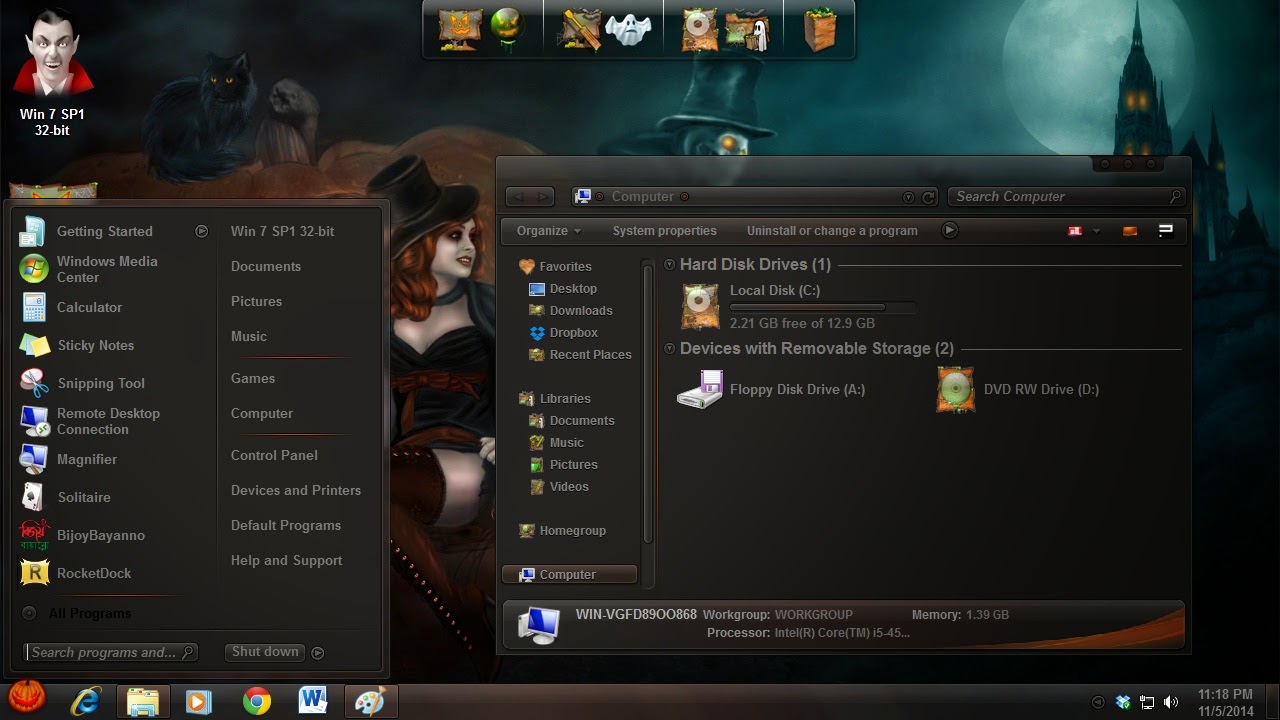Open Windows Media Player from taskbar
The image size is (1280, 720).
click(x=199, y=701)
